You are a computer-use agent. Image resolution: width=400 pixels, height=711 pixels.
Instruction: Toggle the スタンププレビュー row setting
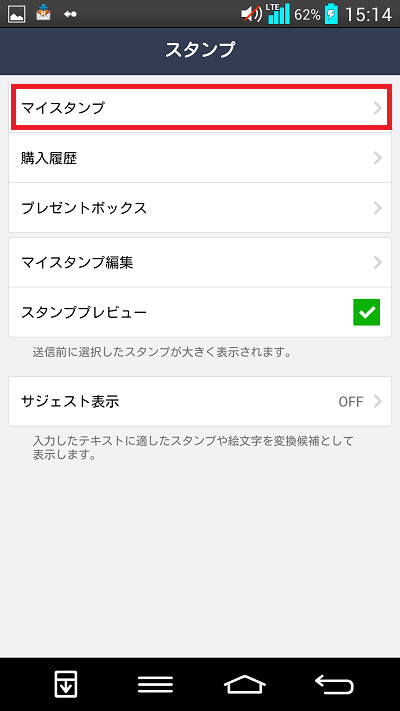[x=200, y=312]
